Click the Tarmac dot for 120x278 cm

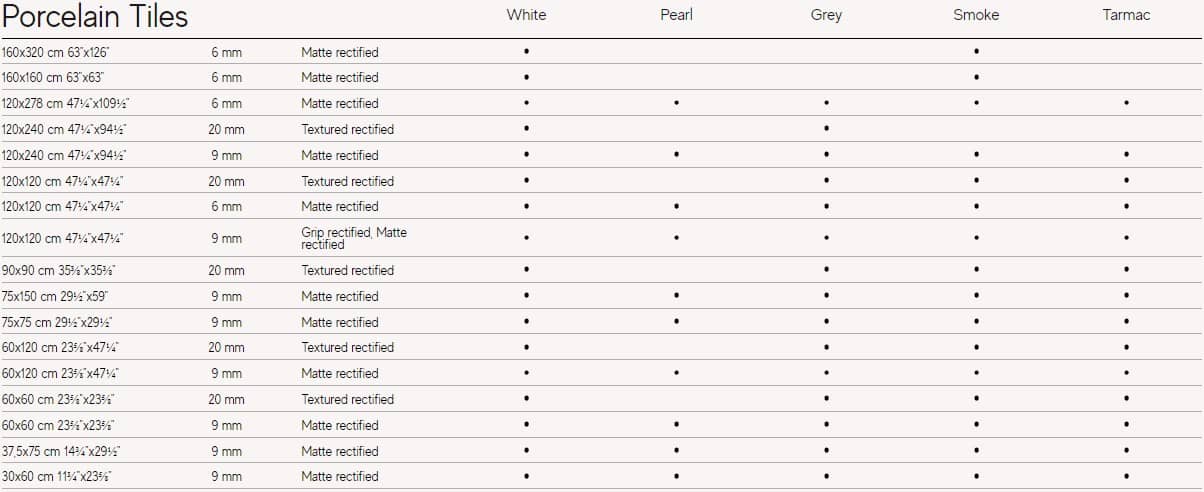[1126, 103]
